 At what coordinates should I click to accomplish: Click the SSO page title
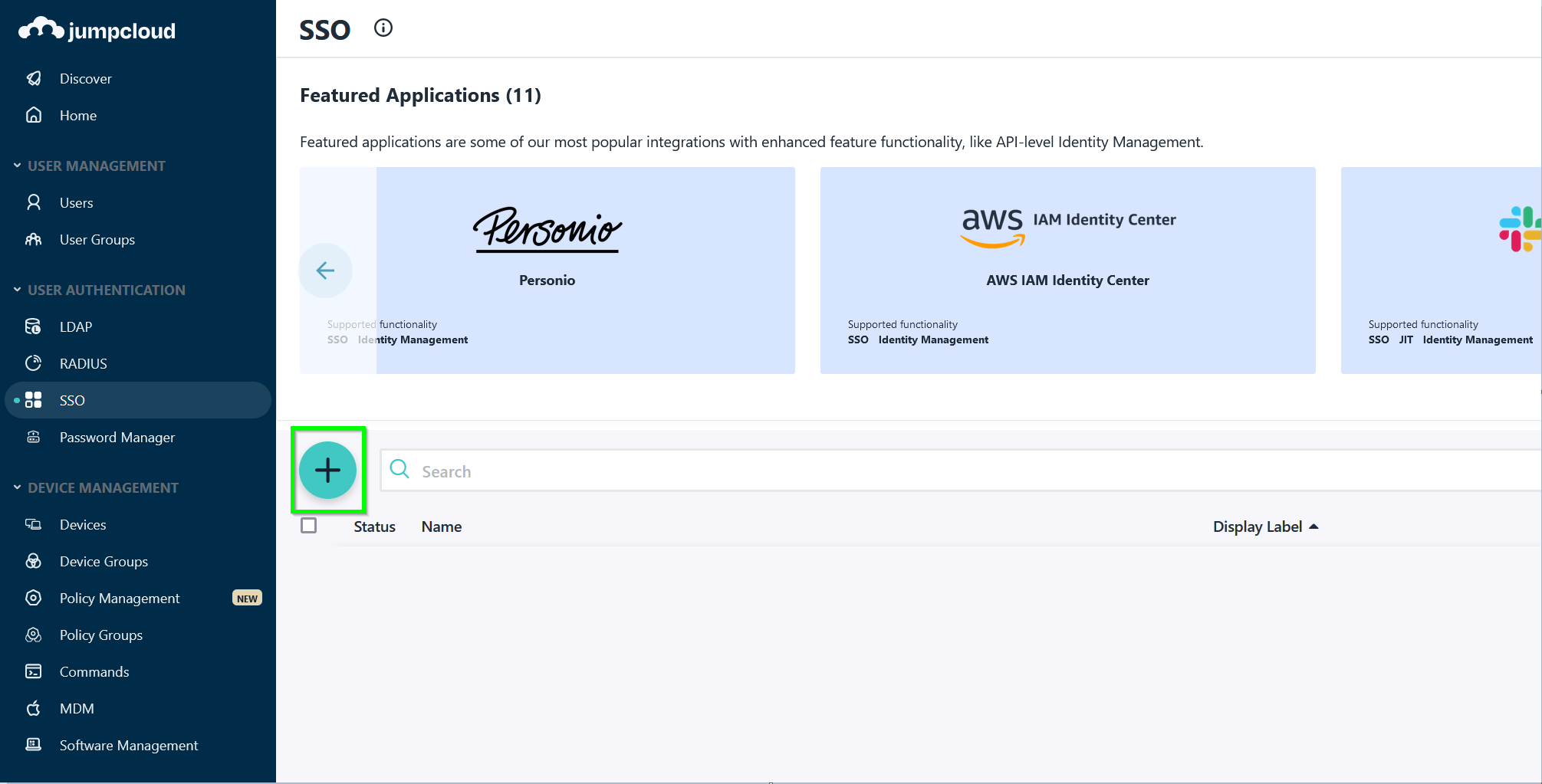click(324, 30)
